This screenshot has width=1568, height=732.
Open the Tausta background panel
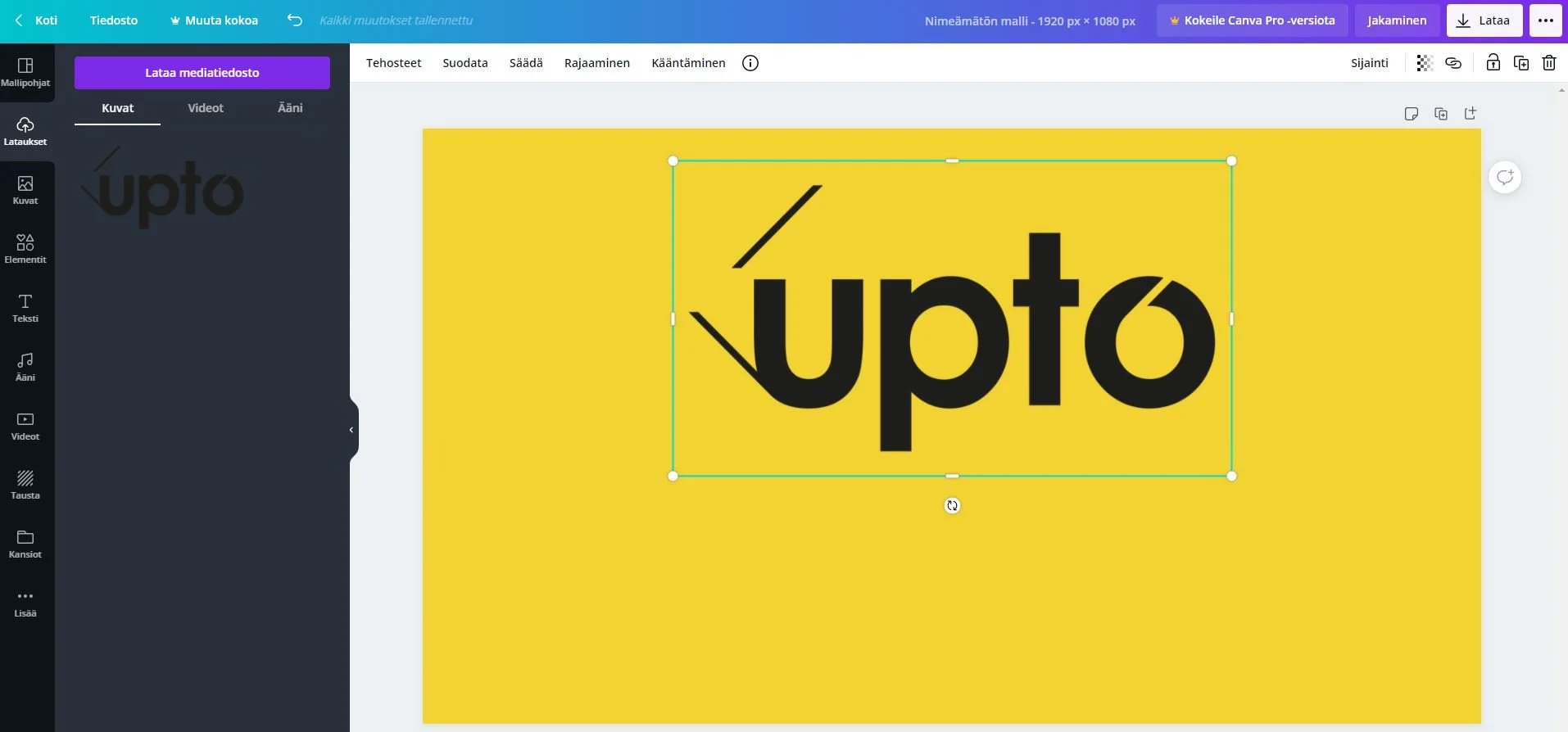[x=25, y=485]
